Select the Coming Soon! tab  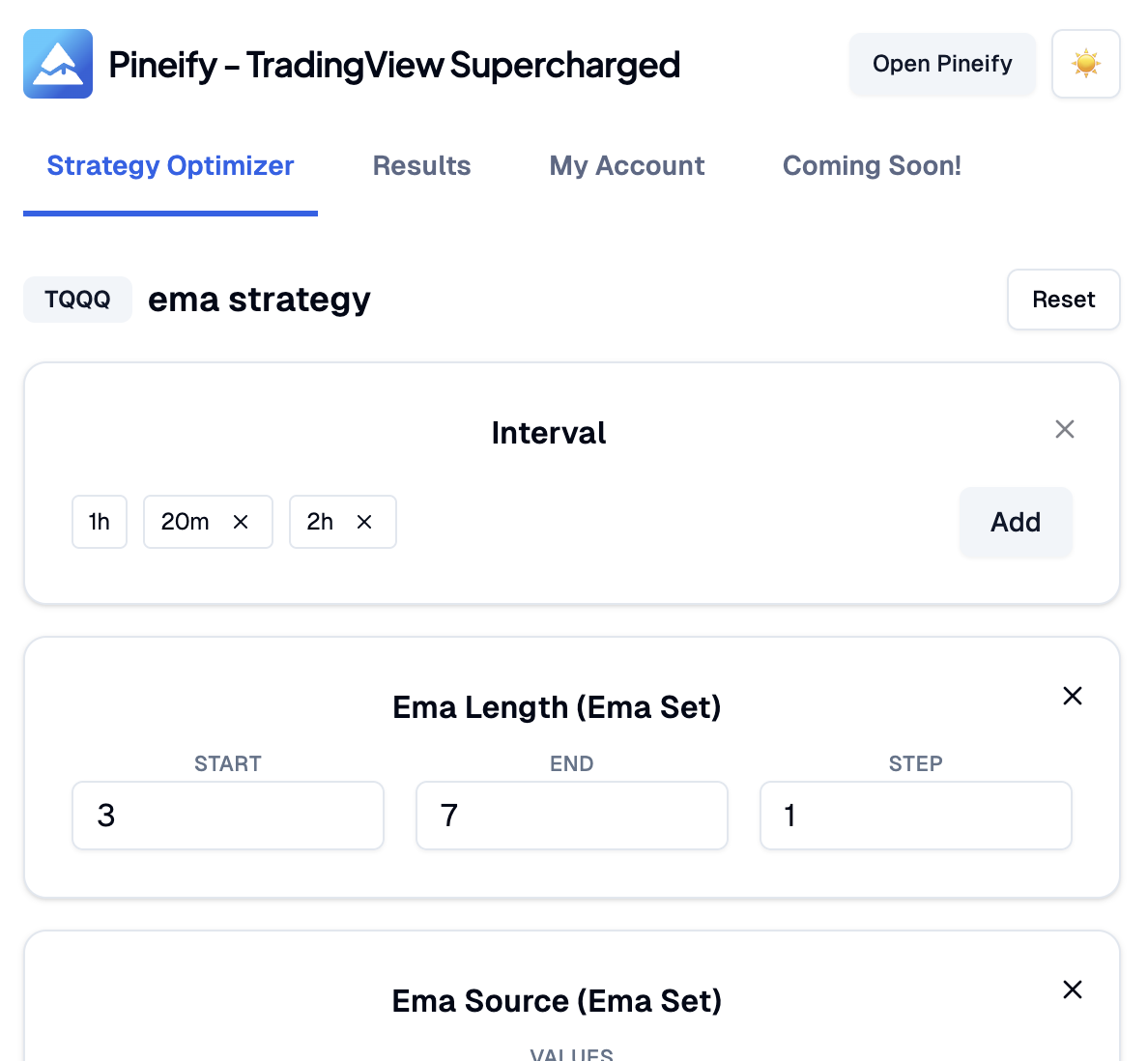click(x=872, y=166)
